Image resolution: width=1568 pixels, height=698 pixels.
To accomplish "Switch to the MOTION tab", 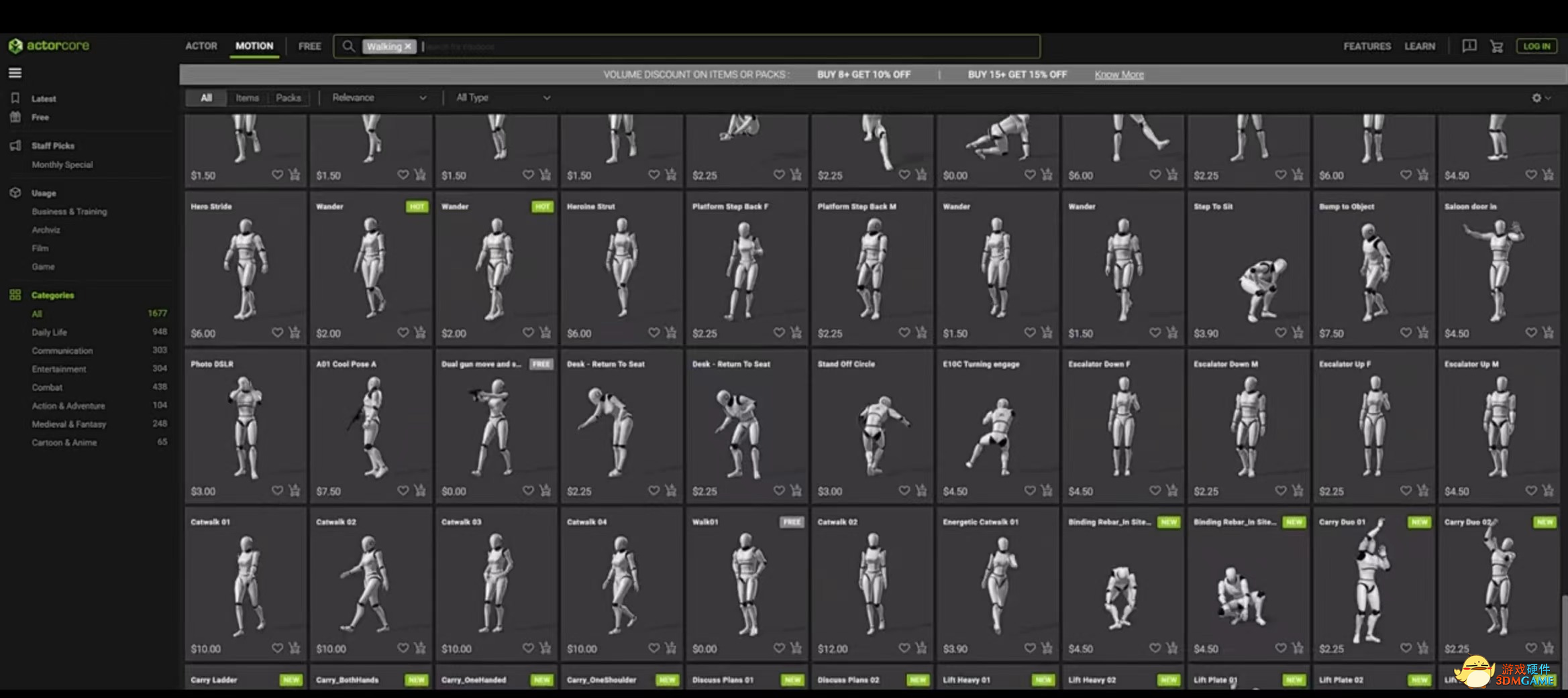I will point(254,46).
